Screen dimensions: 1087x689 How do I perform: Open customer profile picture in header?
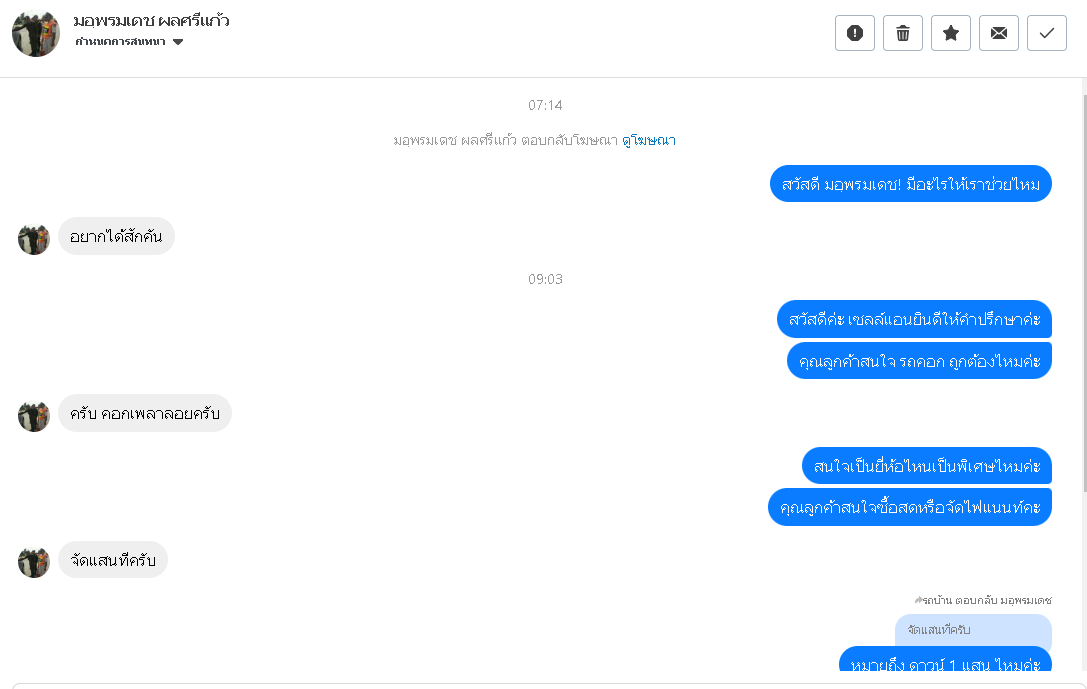click(x=36, y=33)
